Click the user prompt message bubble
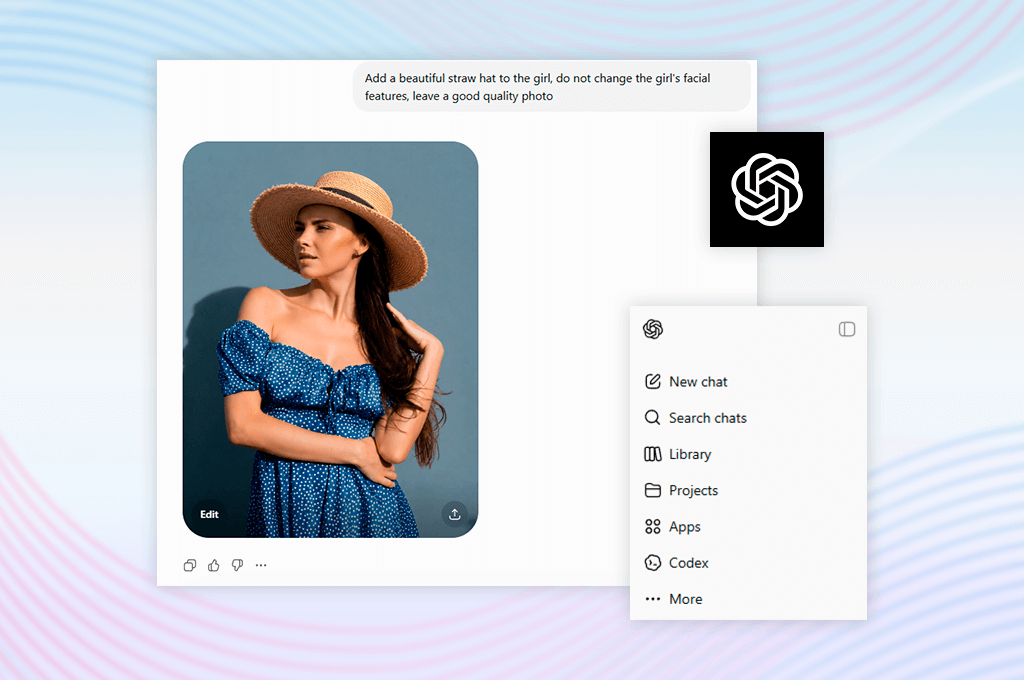 [552, 87]
